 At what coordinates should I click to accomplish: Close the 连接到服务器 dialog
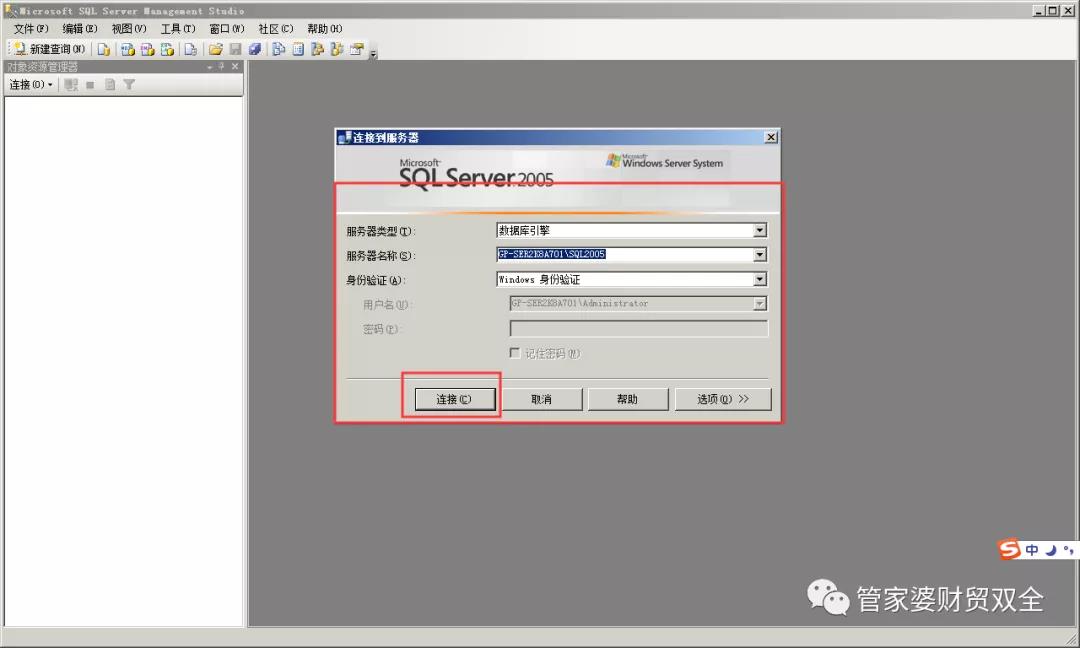771,137
